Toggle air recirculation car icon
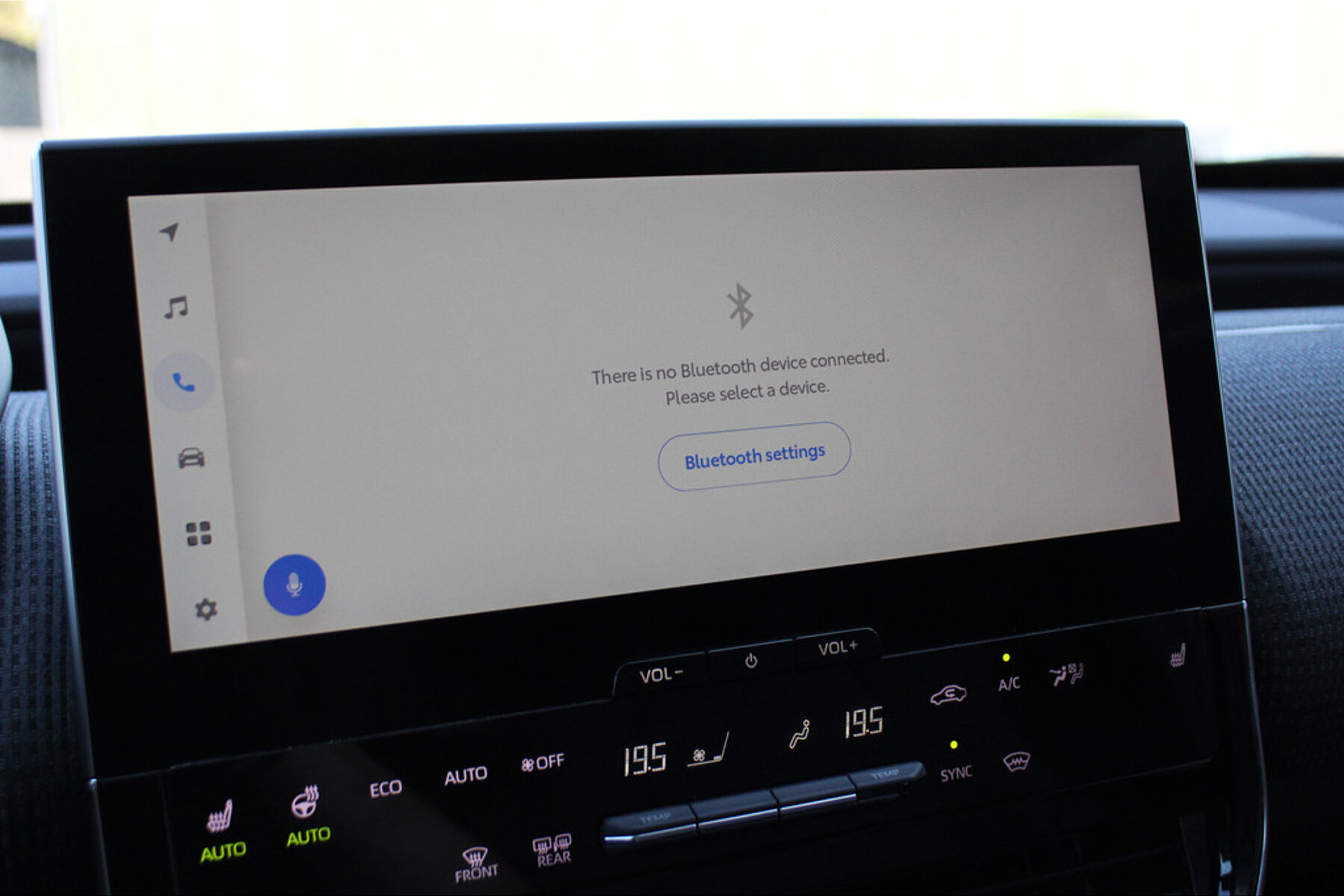1344x896 pixels. (948, 695)
